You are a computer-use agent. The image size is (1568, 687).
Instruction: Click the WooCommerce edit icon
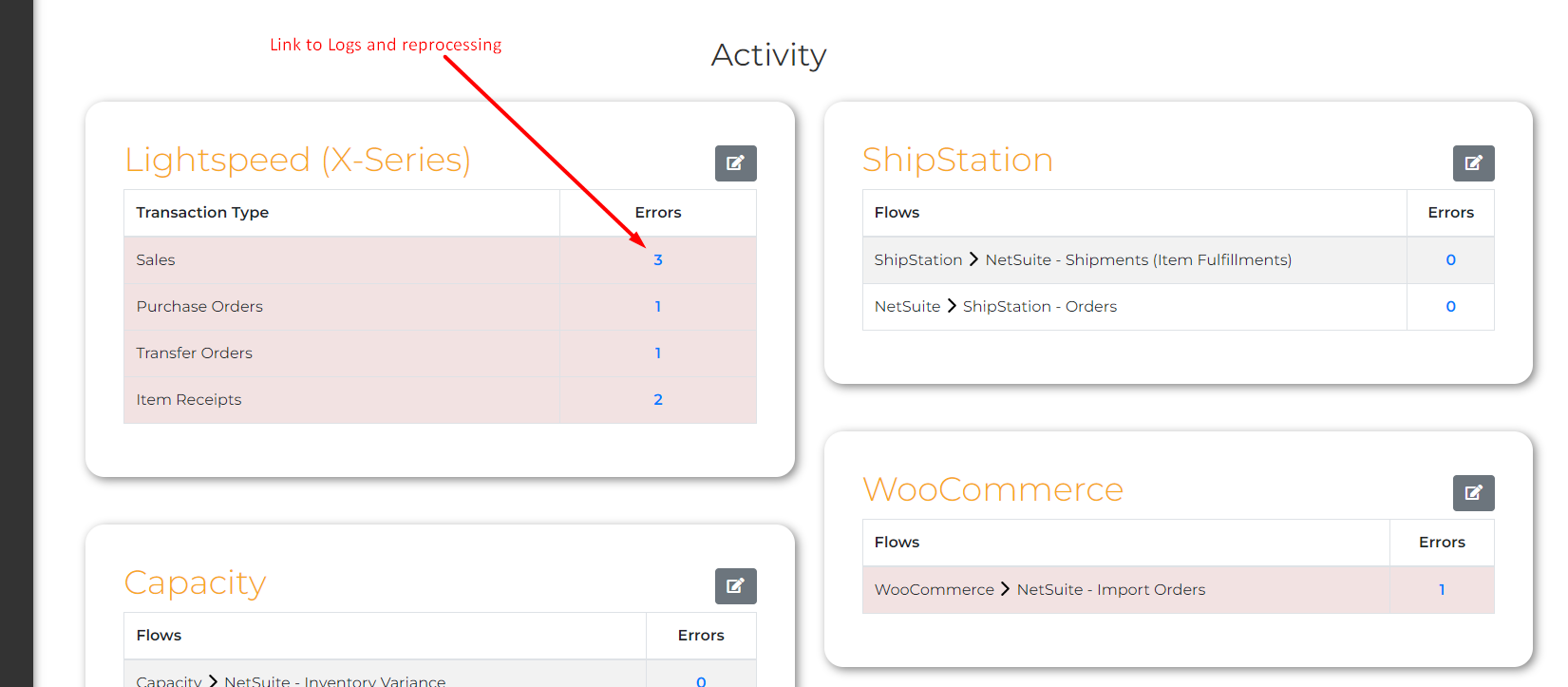coord(1473,493)
